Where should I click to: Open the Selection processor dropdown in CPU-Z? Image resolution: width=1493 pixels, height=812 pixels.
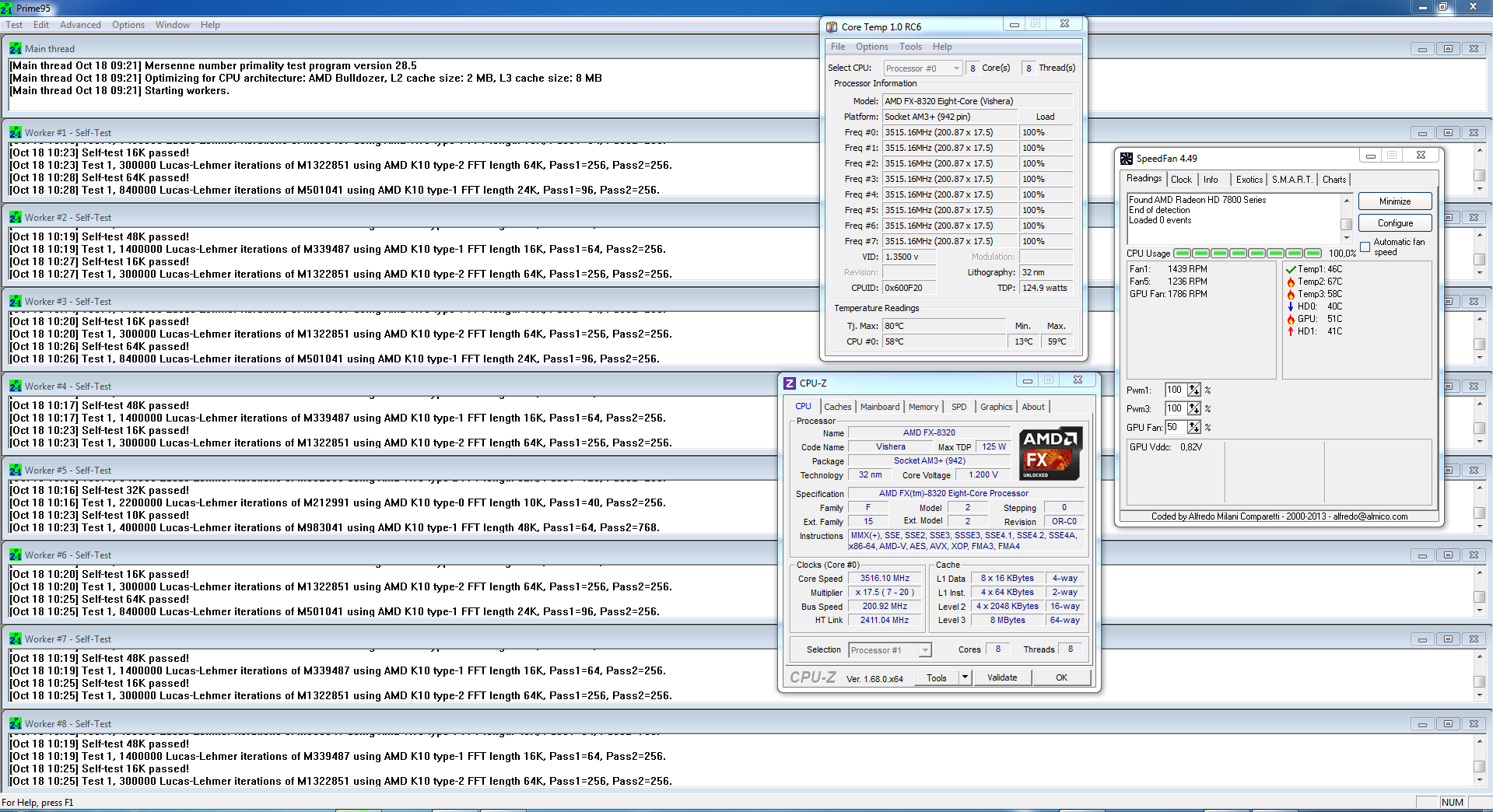pyautogui.click(x=889, y=650)
